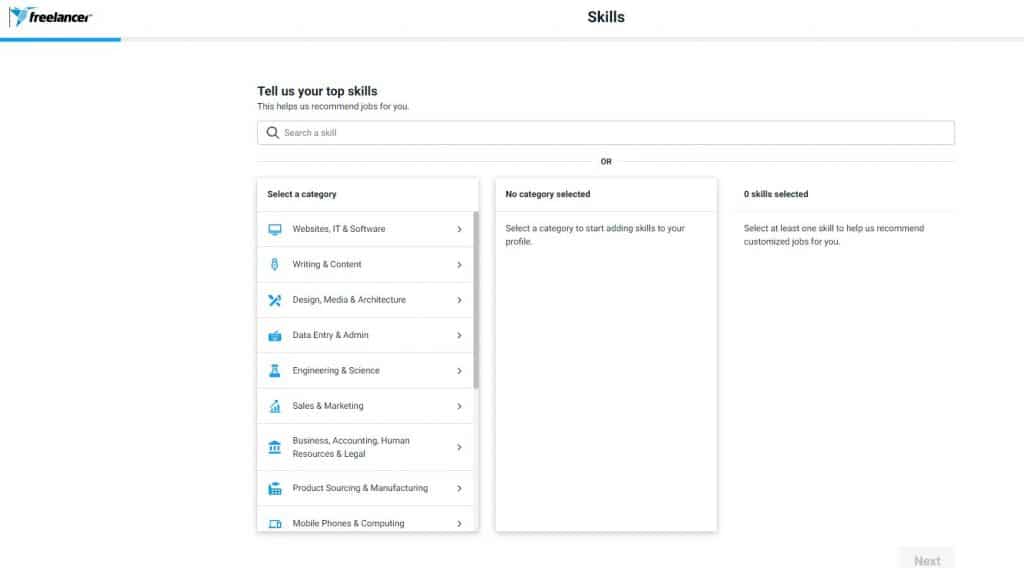Open the Mobile Phones & Computing category
The width and height of the screenshot is (1024, 568).
point(348,523)
